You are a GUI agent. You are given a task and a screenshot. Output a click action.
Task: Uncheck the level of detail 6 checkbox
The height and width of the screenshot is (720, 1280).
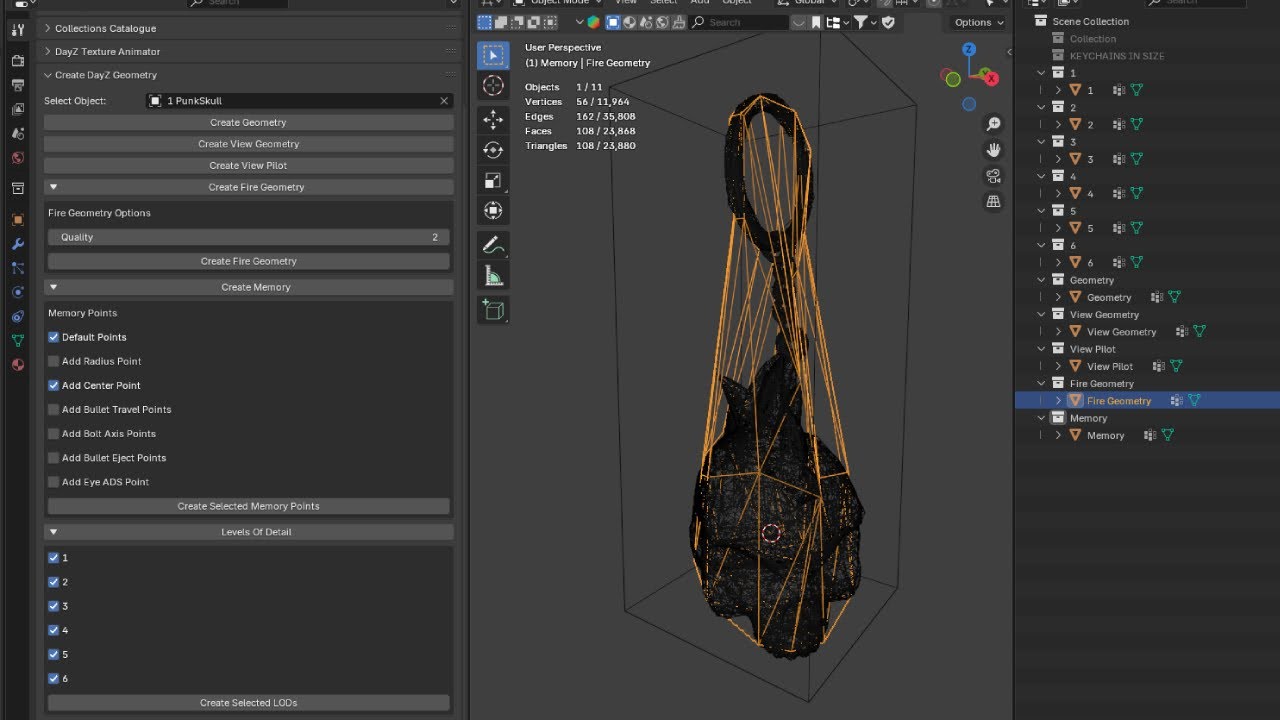(54, 678)
